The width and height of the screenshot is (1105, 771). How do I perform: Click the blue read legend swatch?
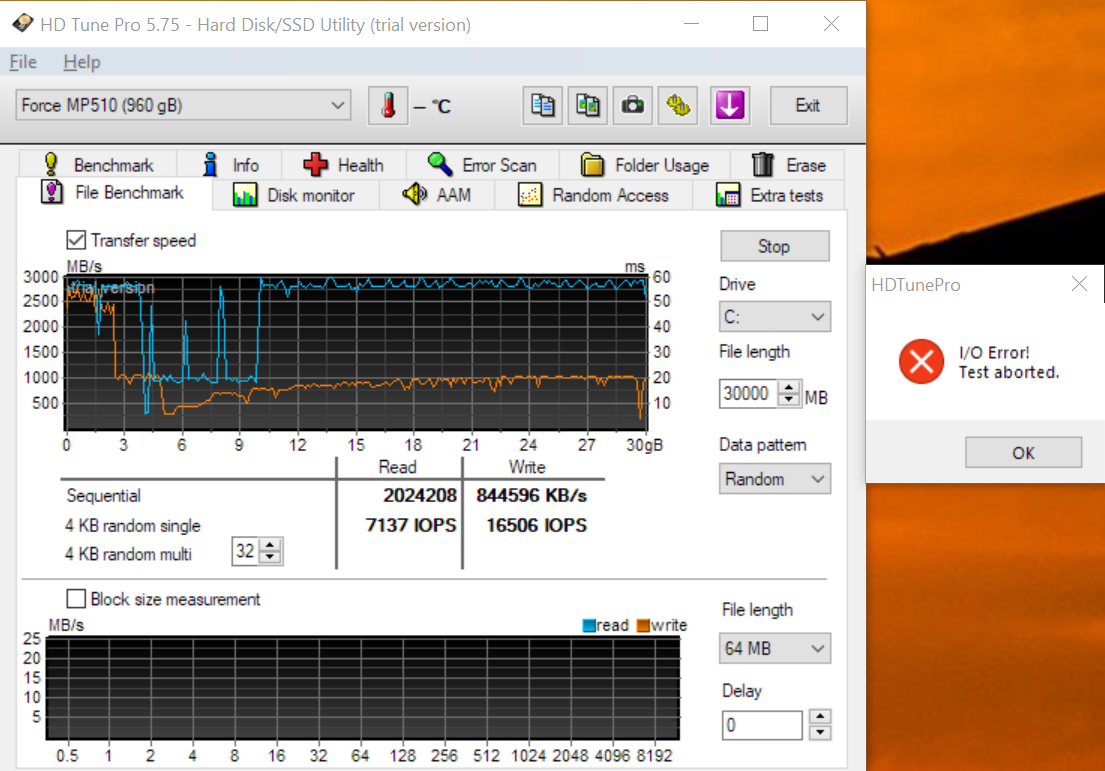point(589,626)
